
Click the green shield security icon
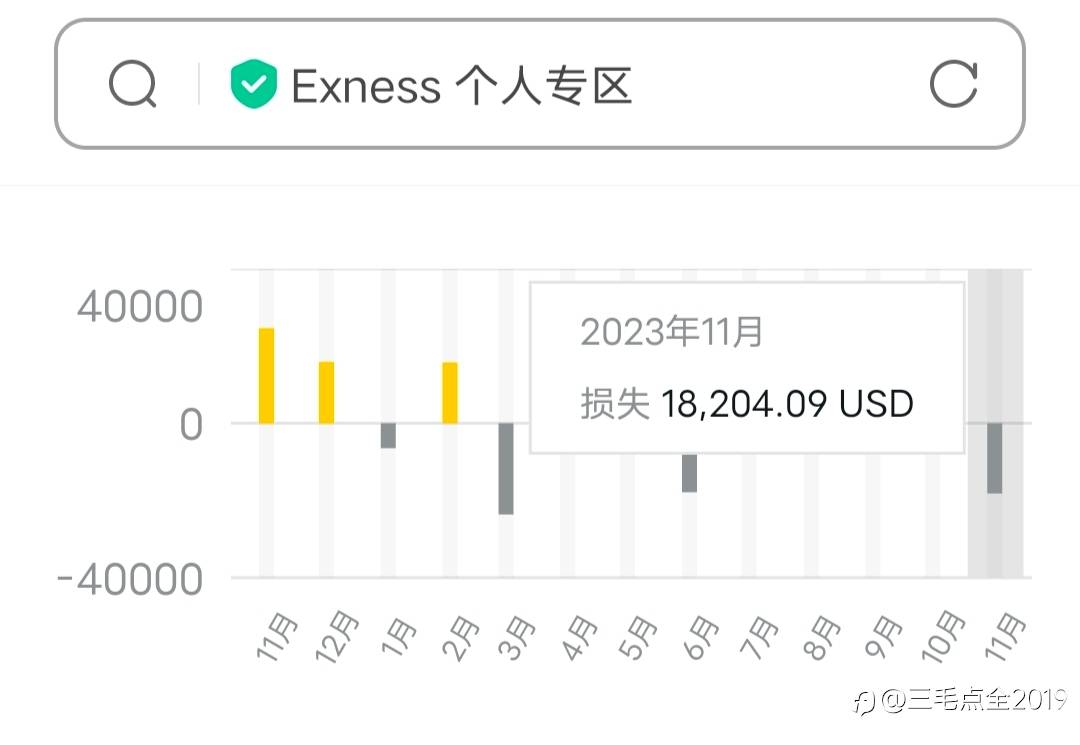[253, 85]
